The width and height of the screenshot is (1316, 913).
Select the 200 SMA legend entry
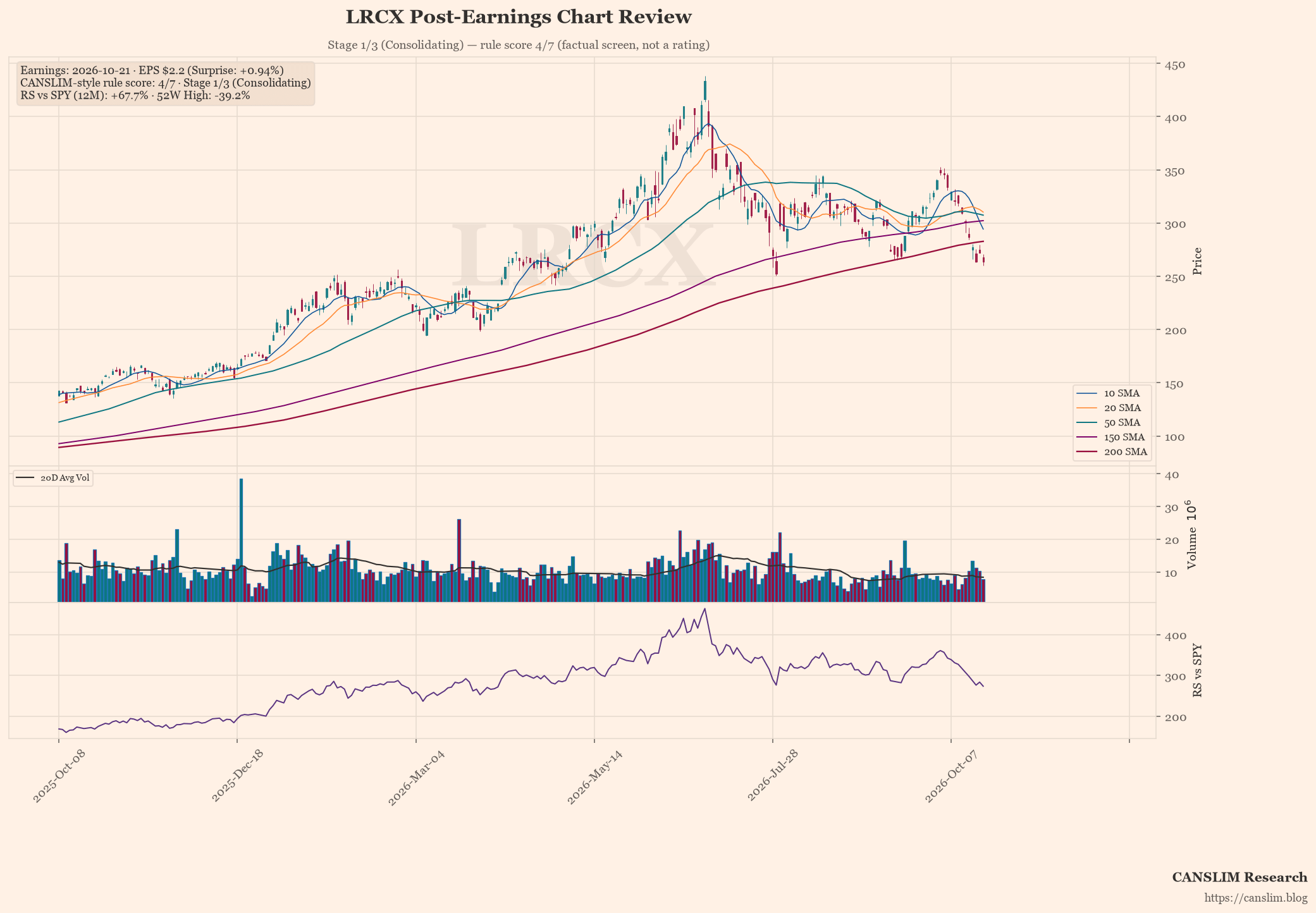click(1112, 452)
